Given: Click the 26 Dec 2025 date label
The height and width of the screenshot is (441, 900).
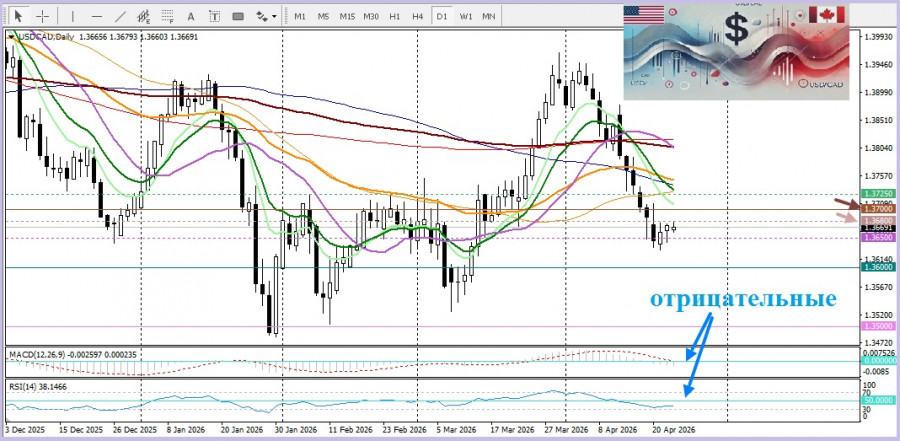Looking at the screenshot, I should 134,430.
